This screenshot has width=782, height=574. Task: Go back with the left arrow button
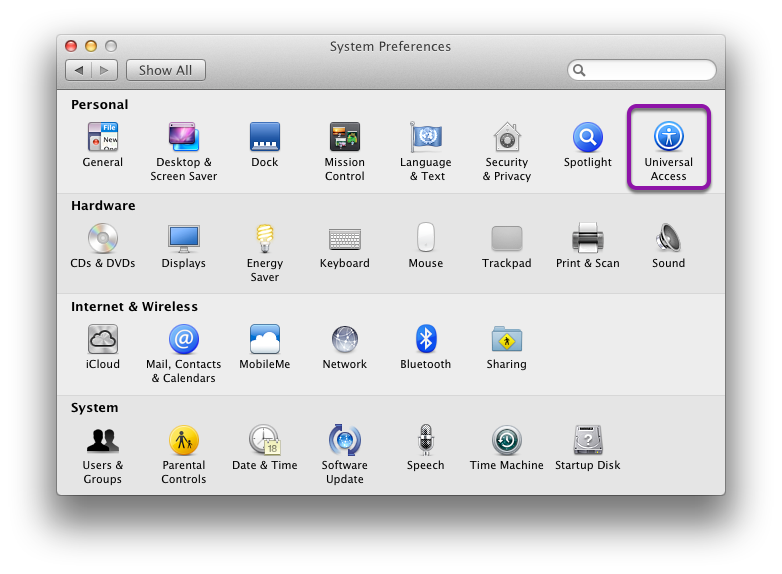point(78,70)
